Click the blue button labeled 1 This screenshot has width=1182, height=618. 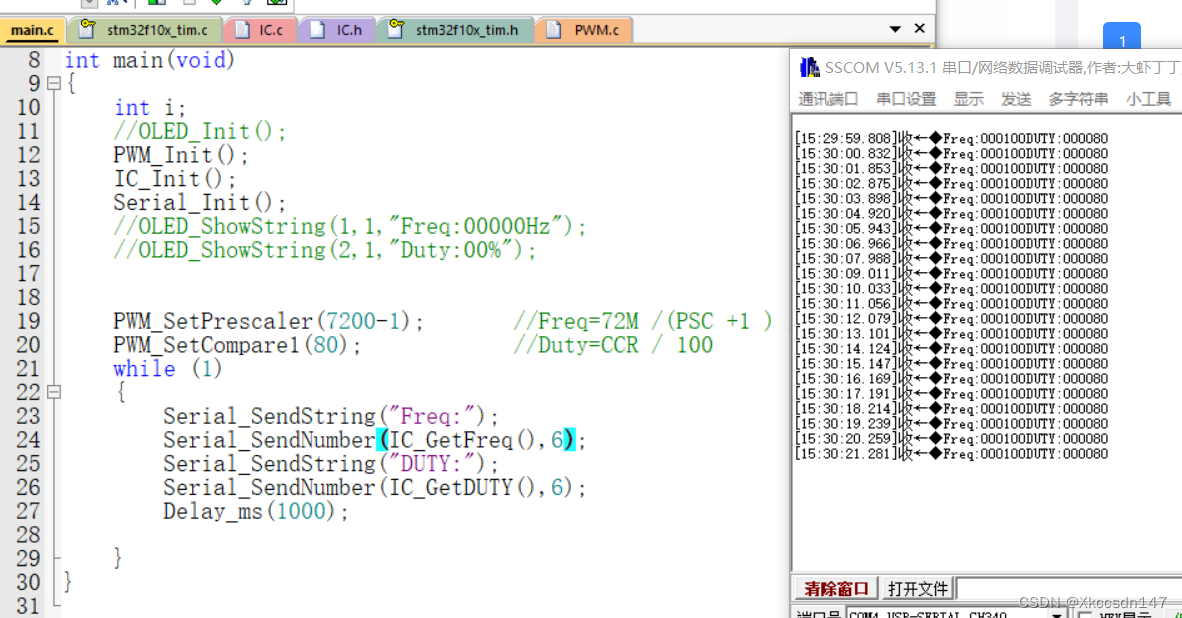point(1122,36)
